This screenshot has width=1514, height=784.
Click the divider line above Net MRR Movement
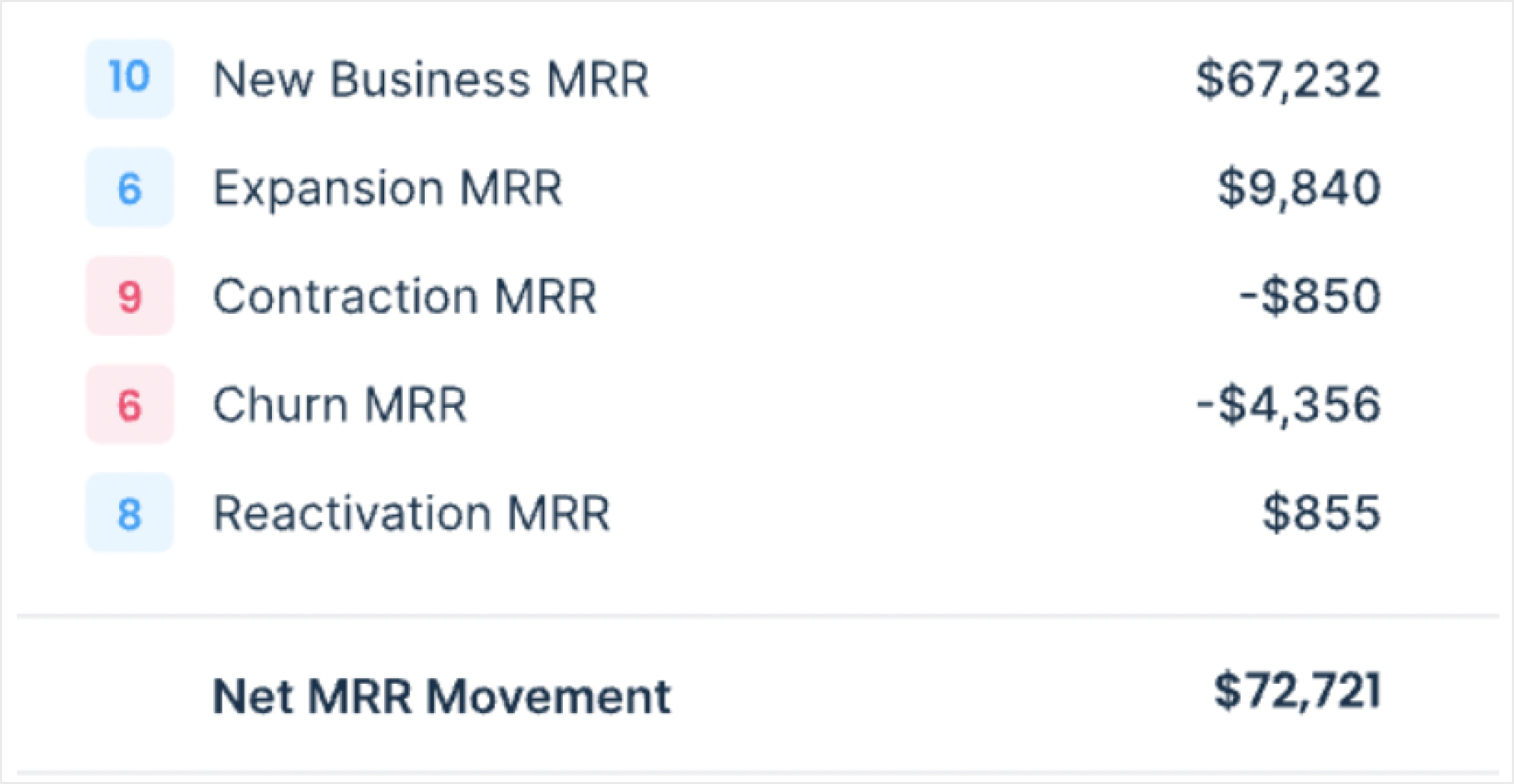tap(757, 616)
